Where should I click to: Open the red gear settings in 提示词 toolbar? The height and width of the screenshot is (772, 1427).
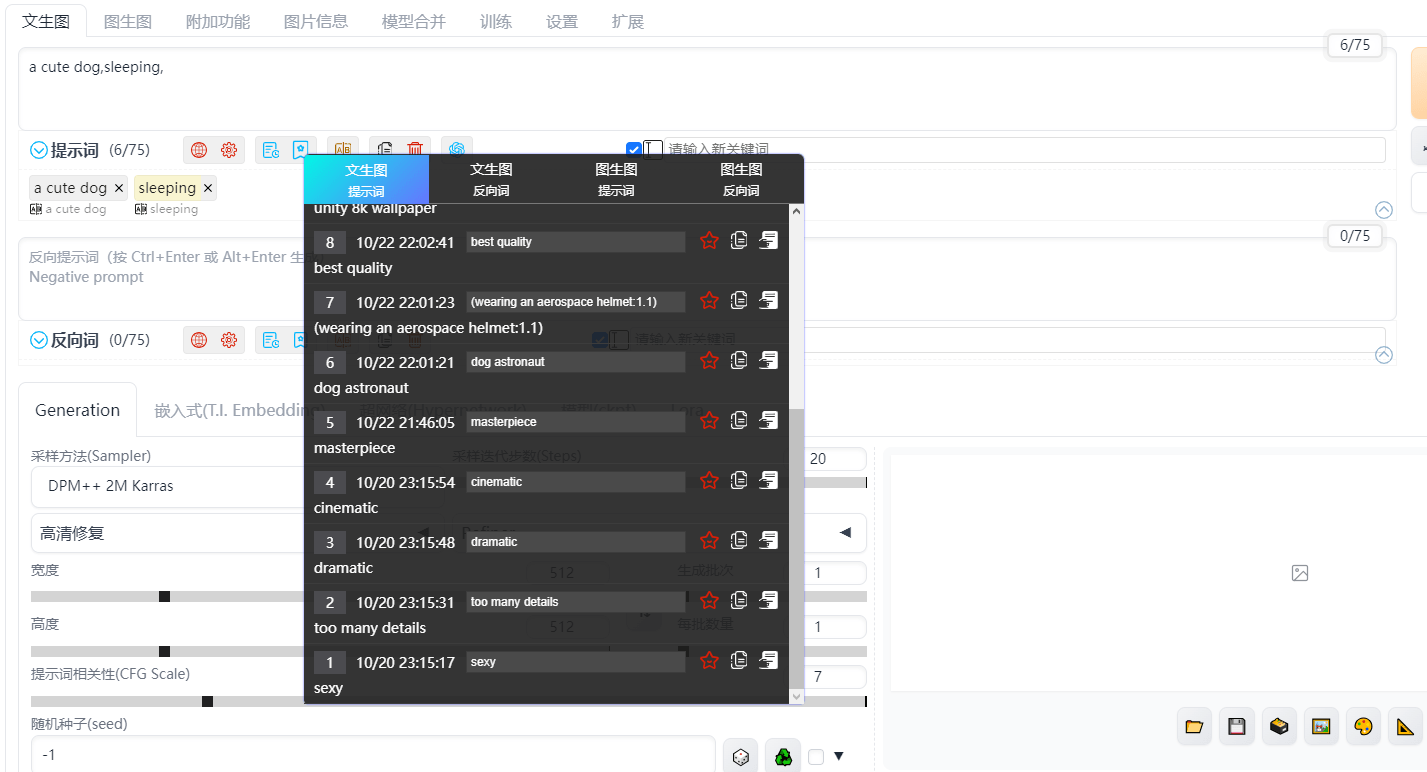tap(229, 150)
